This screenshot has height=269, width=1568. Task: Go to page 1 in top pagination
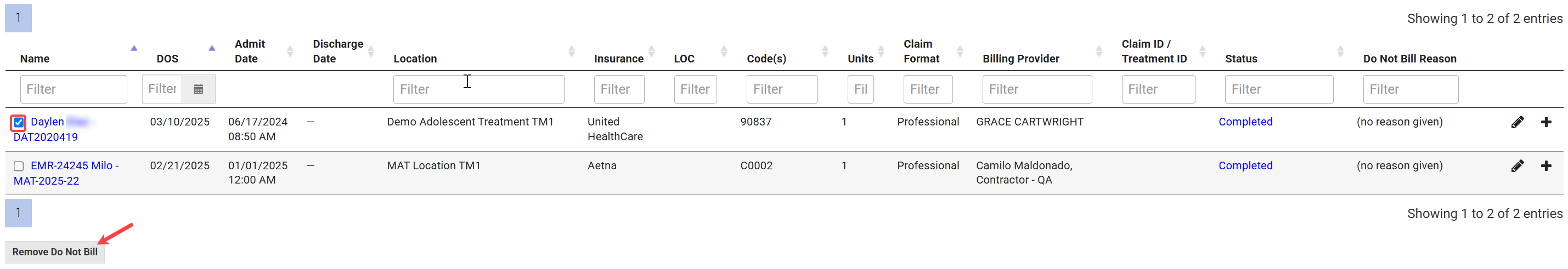pyautogui.click(x=18, y=18)
